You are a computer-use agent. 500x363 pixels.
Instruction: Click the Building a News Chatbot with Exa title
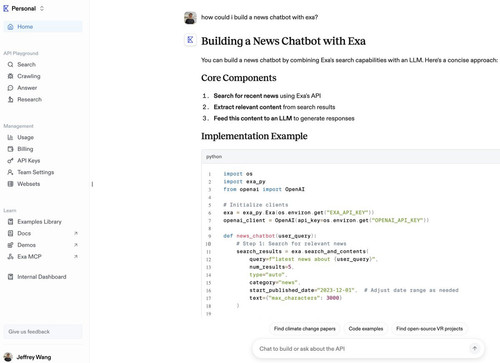tap(283, 41)
